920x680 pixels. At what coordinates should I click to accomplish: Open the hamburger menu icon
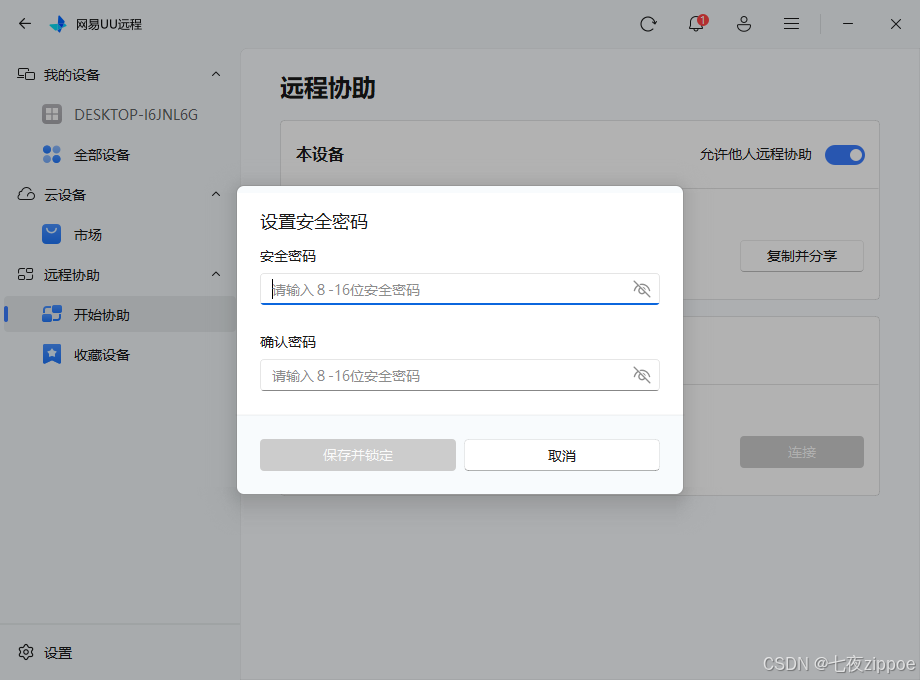click(x=792, y=23)
